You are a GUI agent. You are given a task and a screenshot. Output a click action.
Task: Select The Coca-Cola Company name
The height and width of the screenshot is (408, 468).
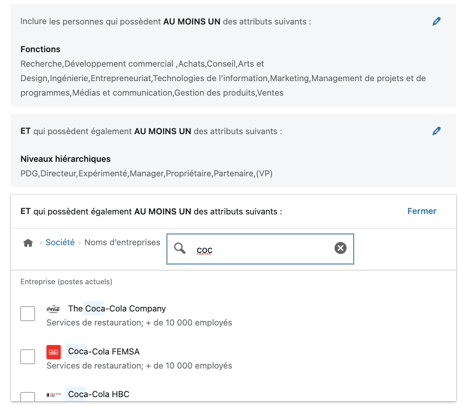(x=117, y=309)
